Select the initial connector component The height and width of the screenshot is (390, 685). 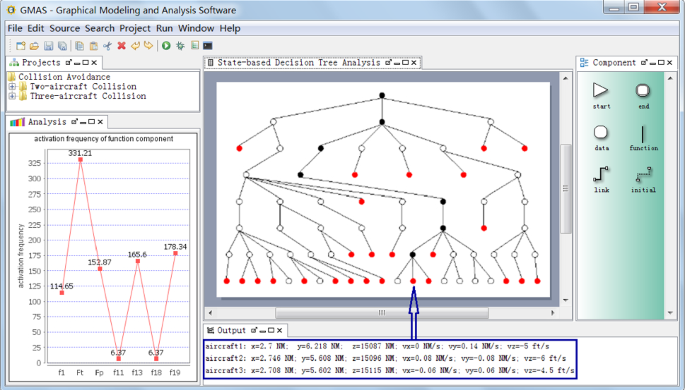tap(643, 174)
